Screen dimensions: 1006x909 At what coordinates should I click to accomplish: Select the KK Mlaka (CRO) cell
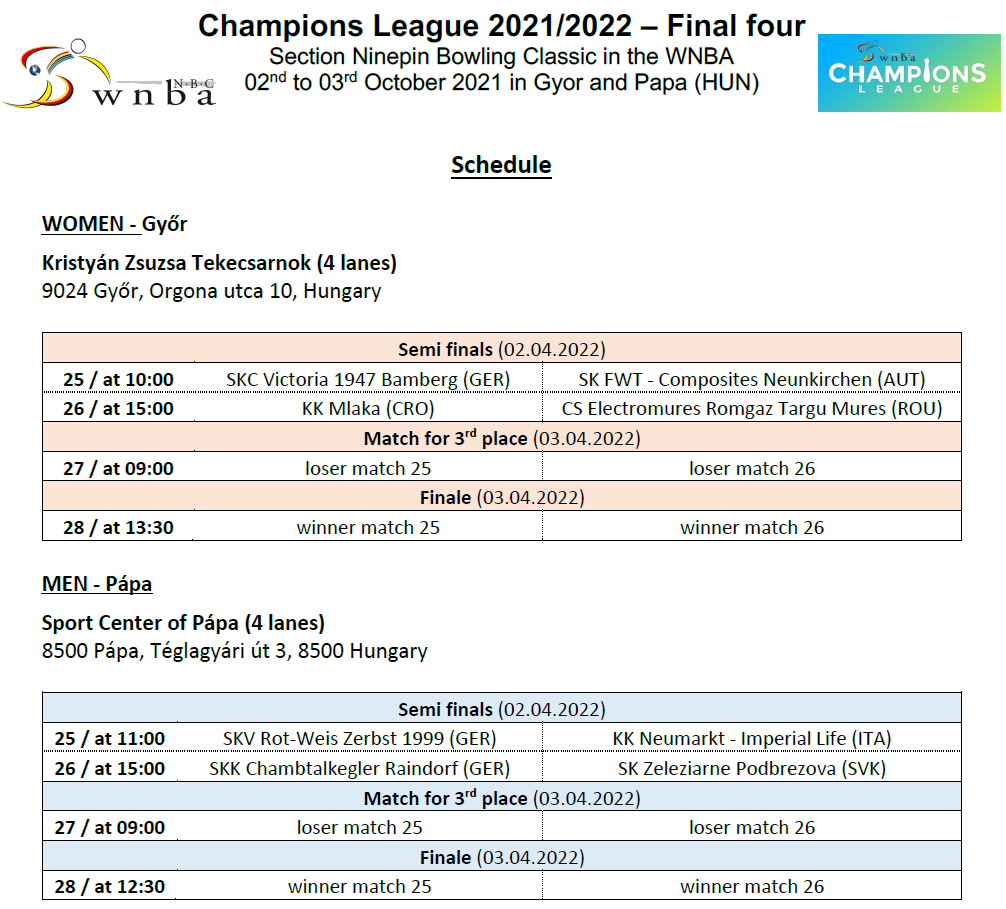tap(368, 408)
